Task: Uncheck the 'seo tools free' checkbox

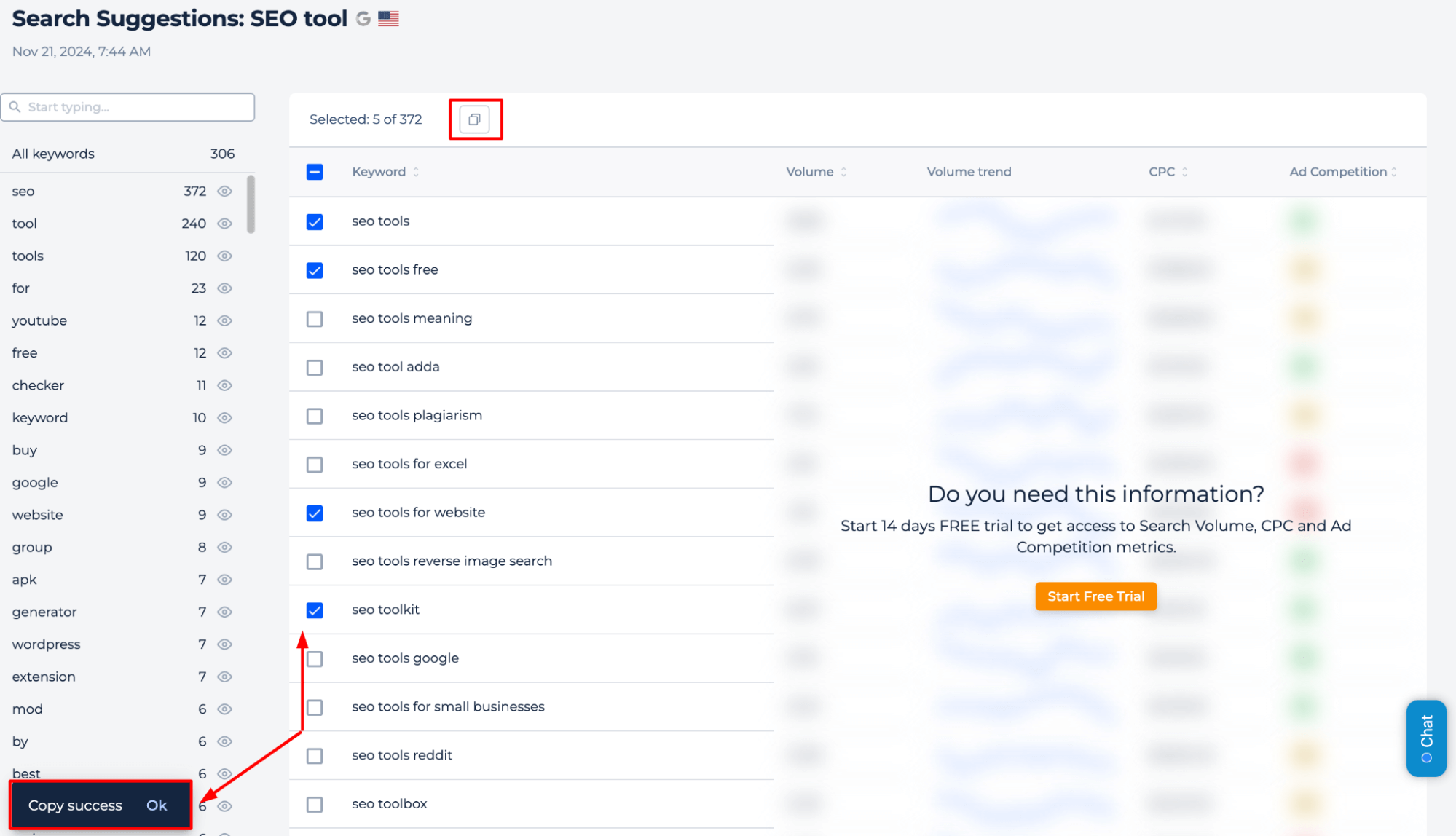Action: 315,269
